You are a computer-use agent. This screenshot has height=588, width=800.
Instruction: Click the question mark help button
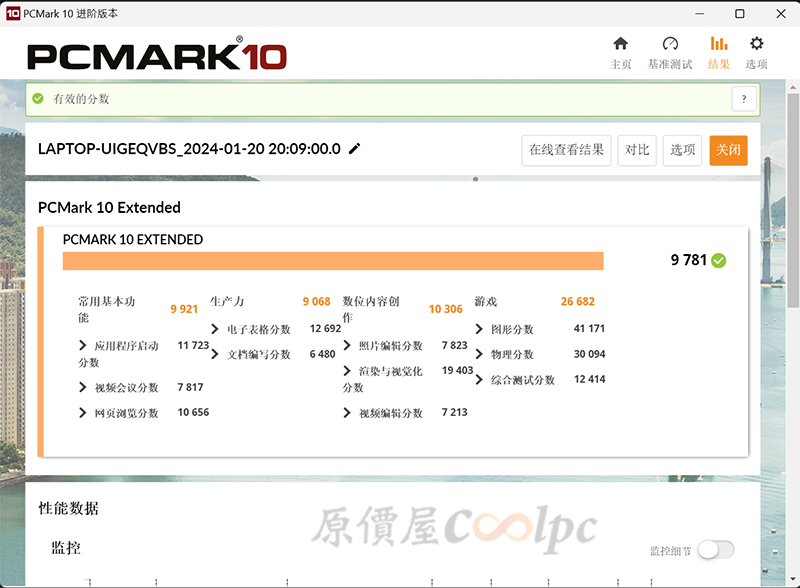pos(743,99)
